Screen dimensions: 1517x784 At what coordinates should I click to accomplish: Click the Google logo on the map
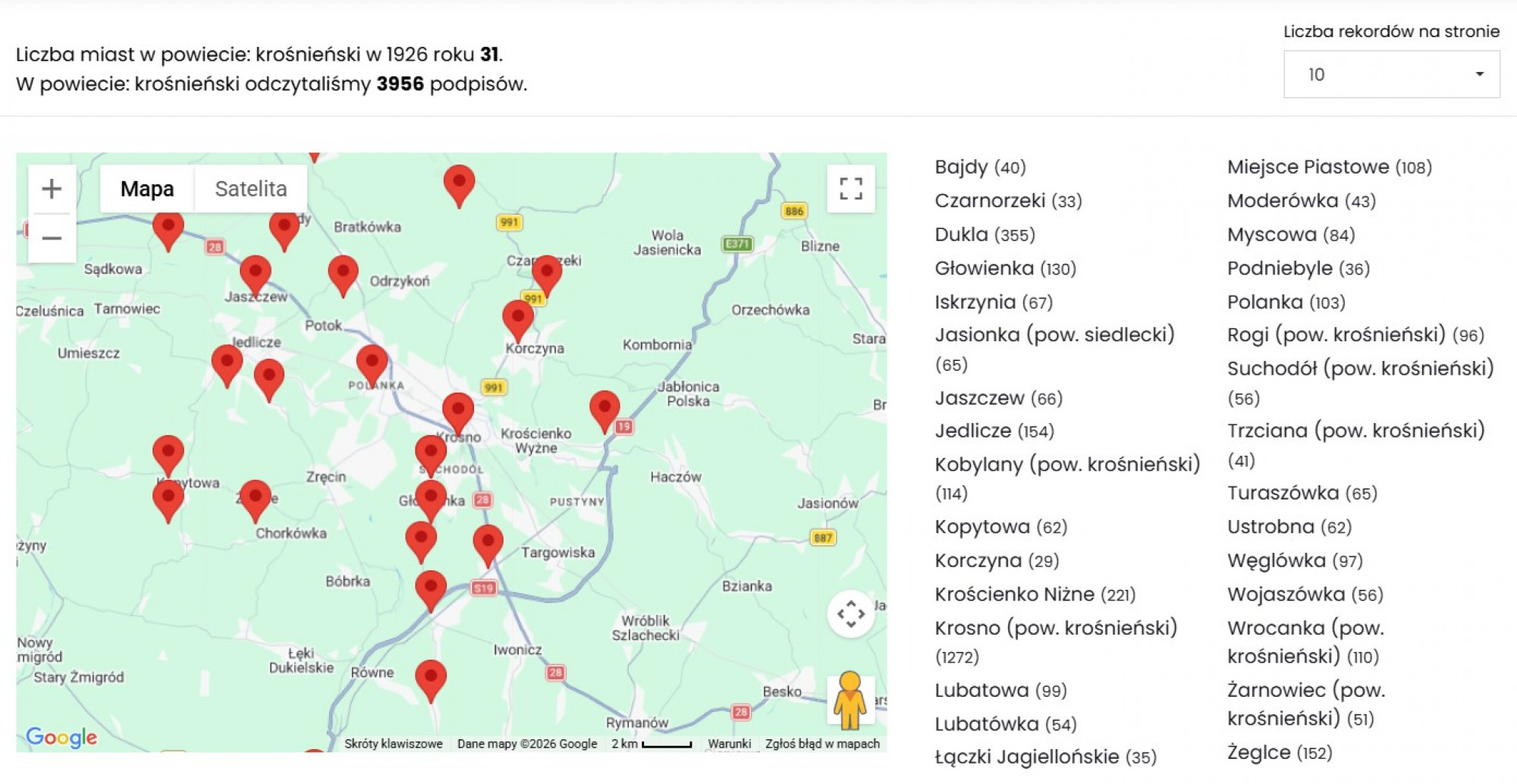(61, 736)
